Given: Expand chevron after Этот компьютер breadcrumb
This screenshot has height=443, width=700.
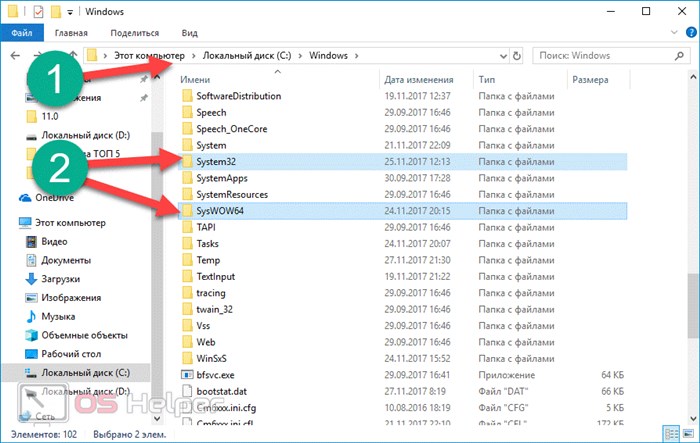Looking at the screenshot, I should click(x=194, y=56).
